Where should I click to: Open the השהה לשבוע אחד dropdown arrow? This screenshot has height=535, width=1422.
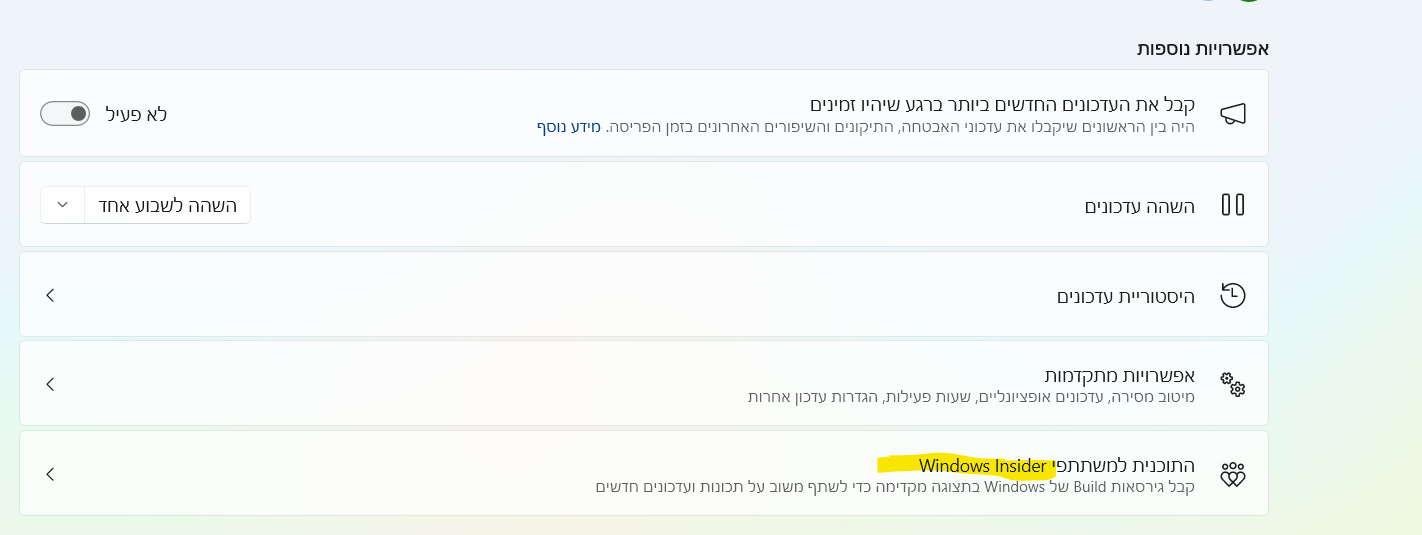tap(63, 205)
